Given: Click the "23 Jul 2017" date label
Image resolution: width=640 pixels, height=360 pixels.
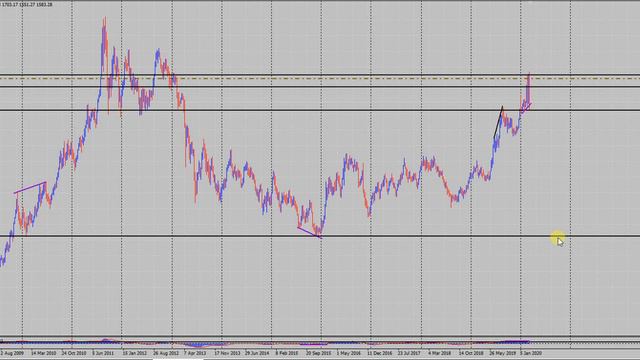Looking at the screenshot, I should (409, 353).
